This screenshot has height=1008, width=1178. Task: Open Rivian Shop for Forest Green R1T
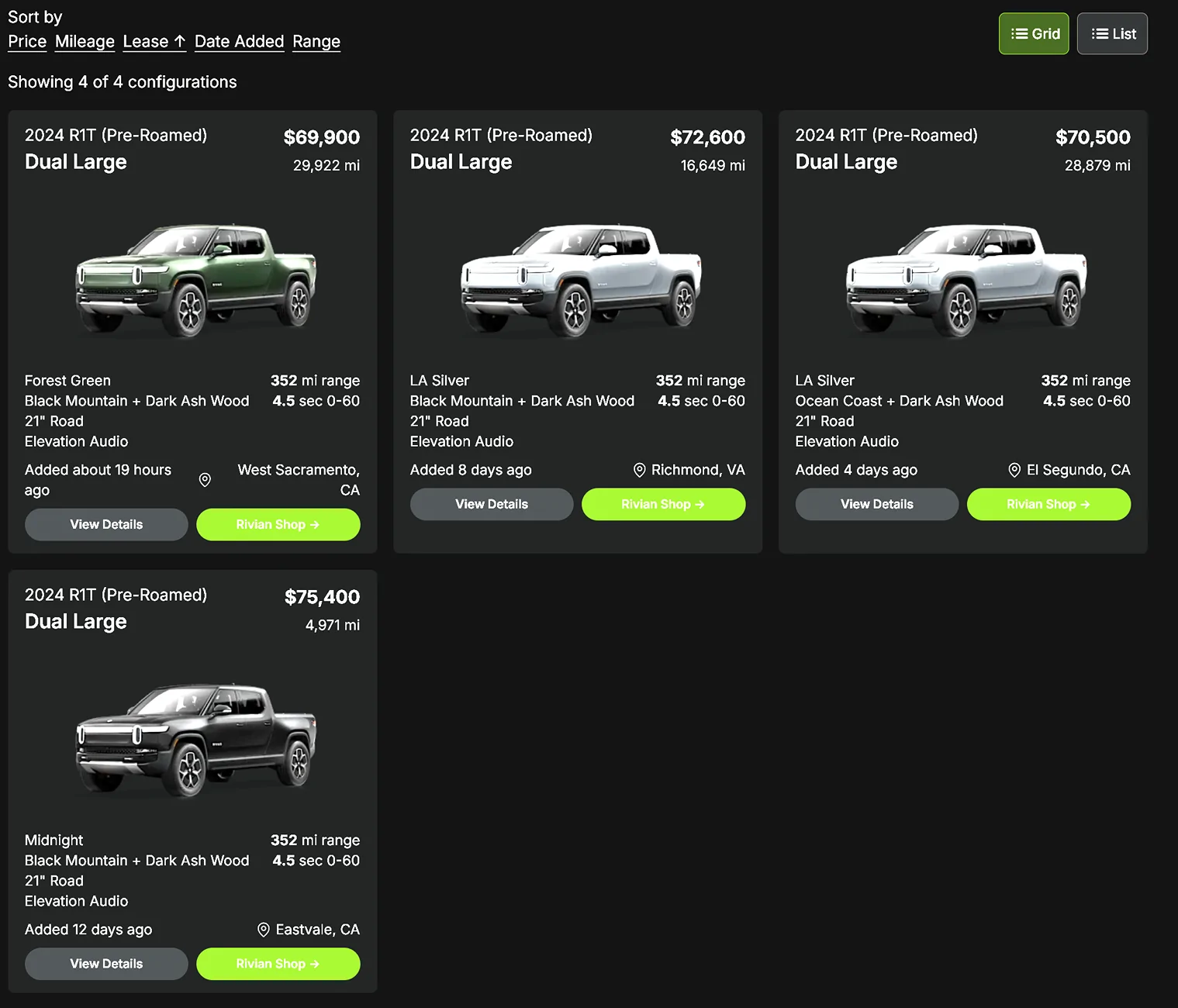tap(278, 525)
